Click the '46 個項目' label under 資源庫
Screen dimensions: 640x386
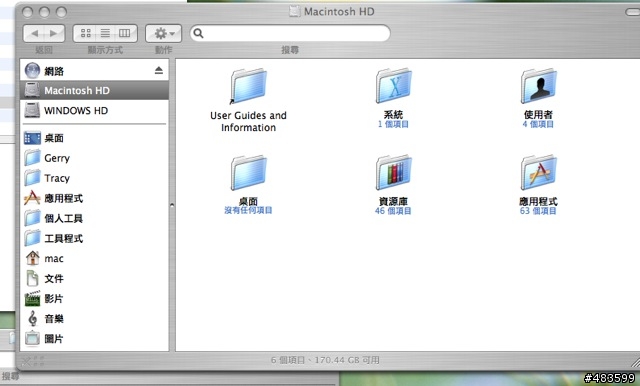393,211
